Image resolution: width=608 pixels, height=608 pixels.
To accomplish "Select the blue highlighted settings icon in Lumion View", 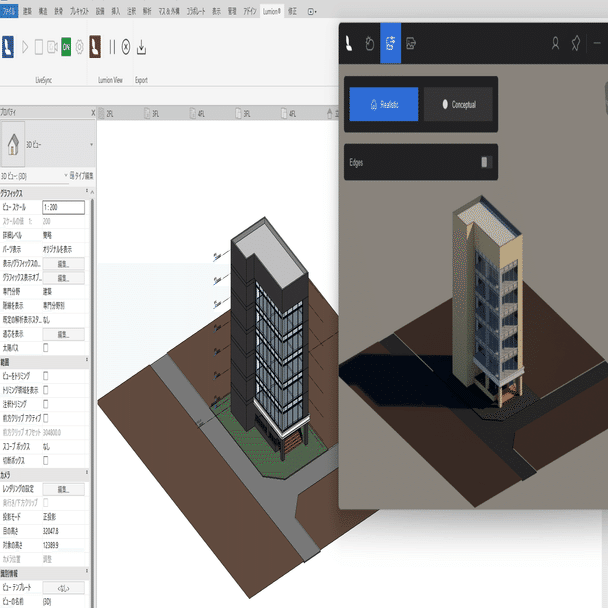I will pyautogui.click(x=390, y=43).
